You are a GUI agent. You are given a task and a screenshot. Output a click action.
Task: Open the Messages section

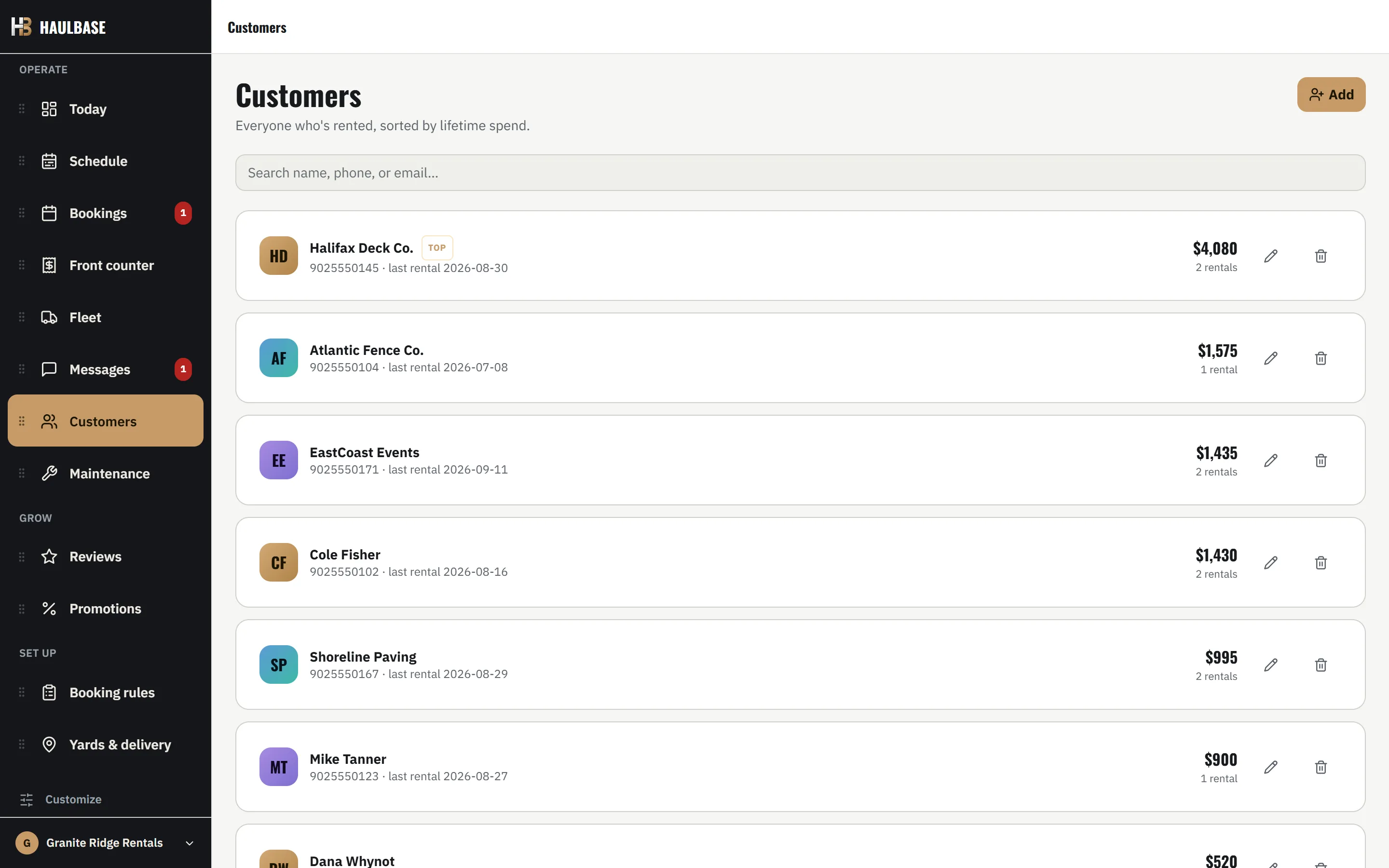pyautogui.click(x=106, y=369)
